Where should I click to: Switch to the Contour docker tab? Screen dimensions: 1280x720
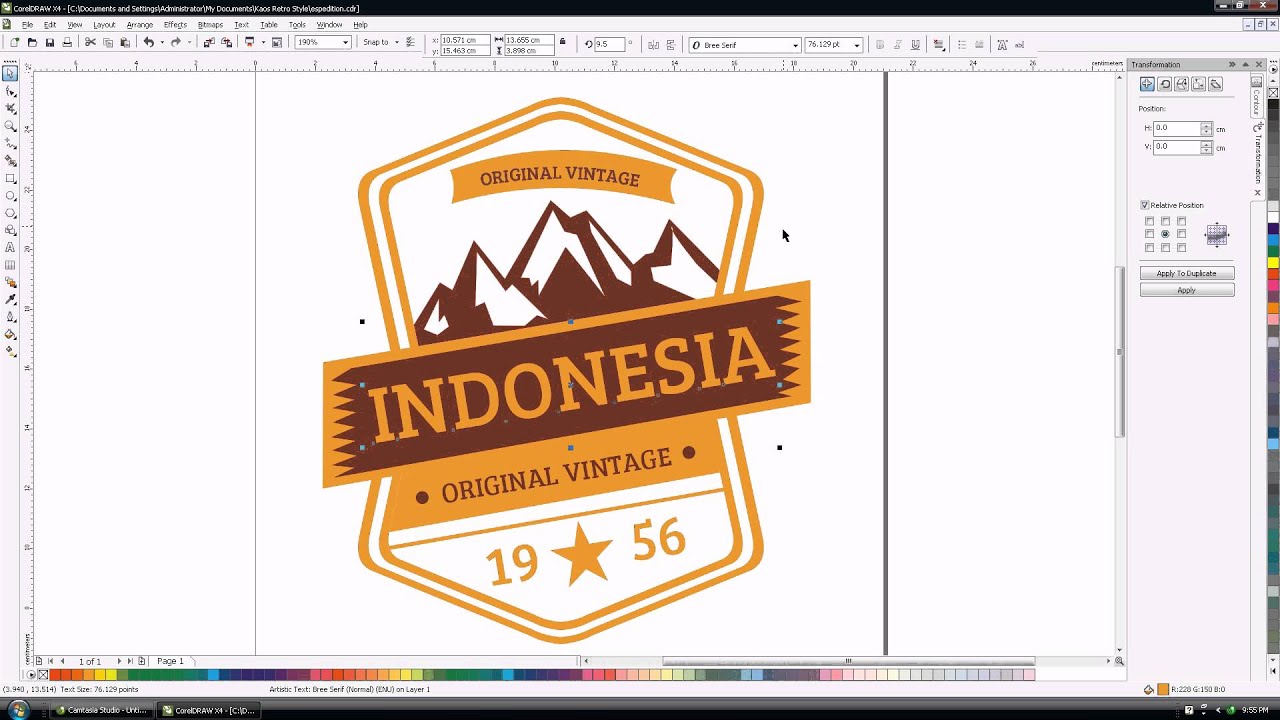1257,96
